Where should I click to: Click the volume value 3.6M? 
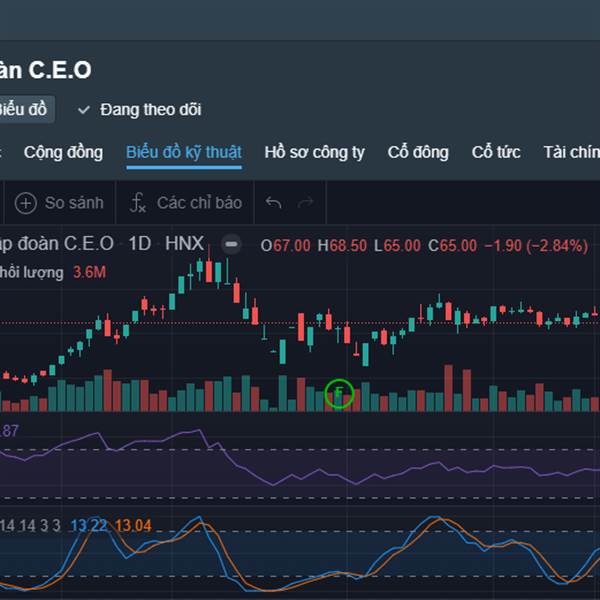(90, 272)
